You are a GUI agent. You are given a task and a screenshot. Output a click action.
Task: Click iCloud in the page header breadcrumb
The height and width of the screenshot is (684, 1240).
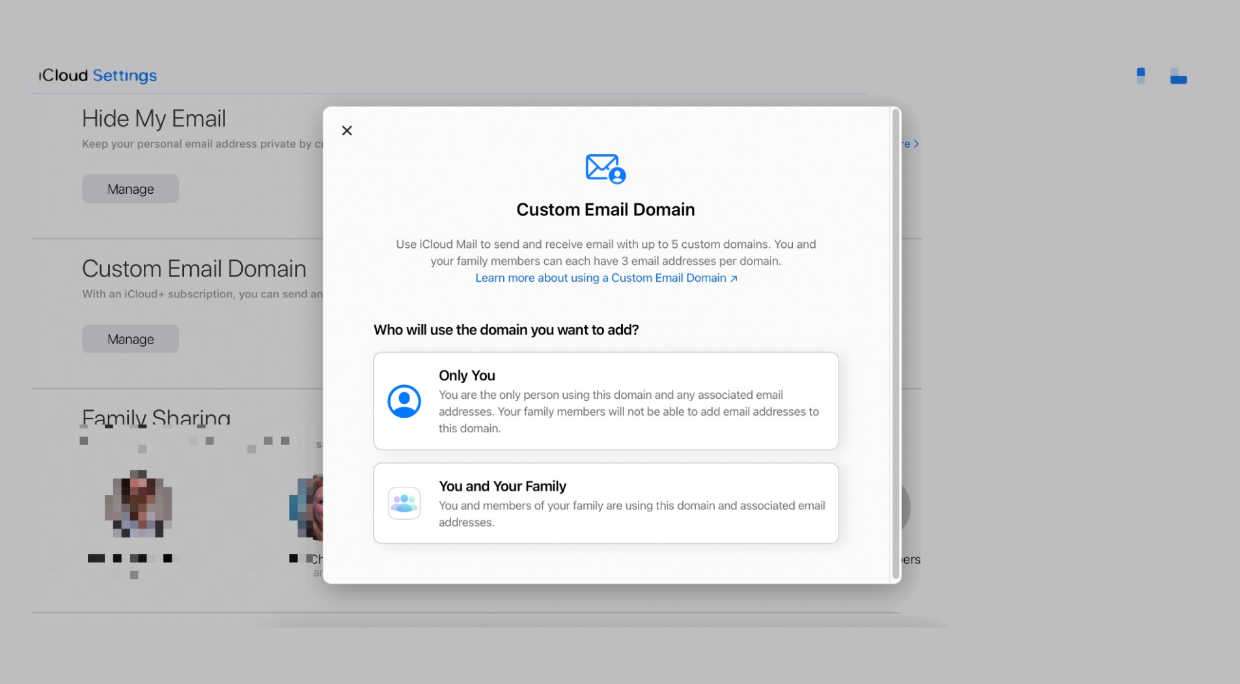point(61,75)
